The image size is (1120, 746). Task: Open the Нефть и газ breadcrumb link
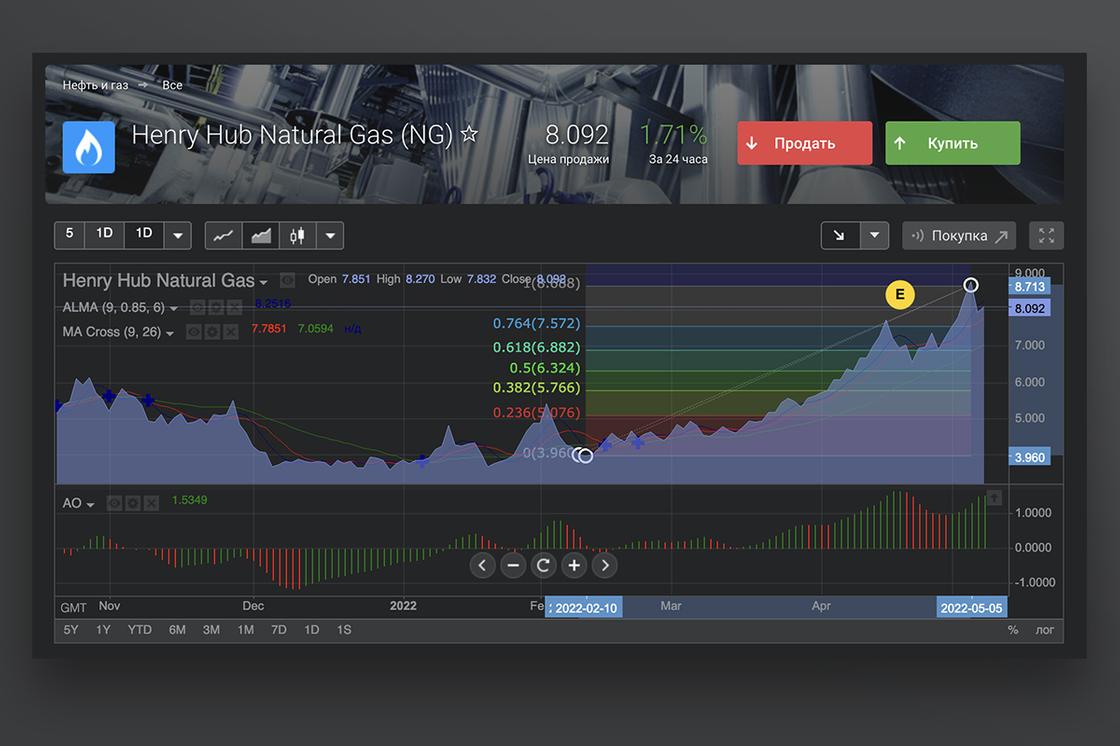pyautogui.click(x=95, y=85)
